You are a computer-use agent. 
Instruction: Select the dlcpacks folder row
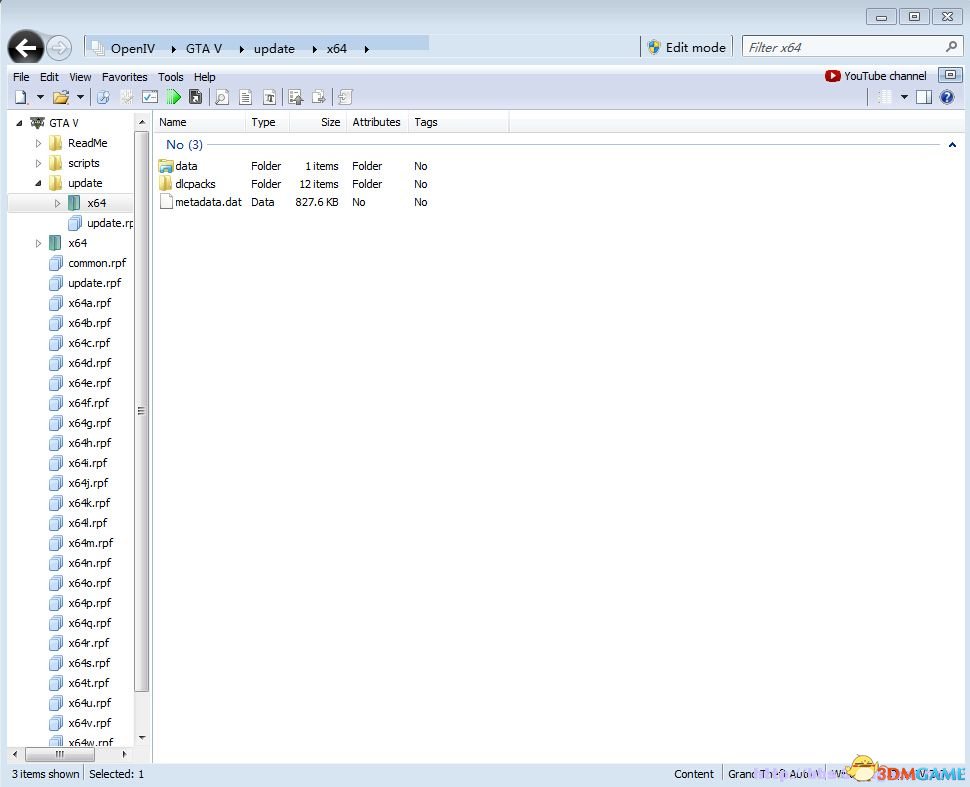pos(293,184)
